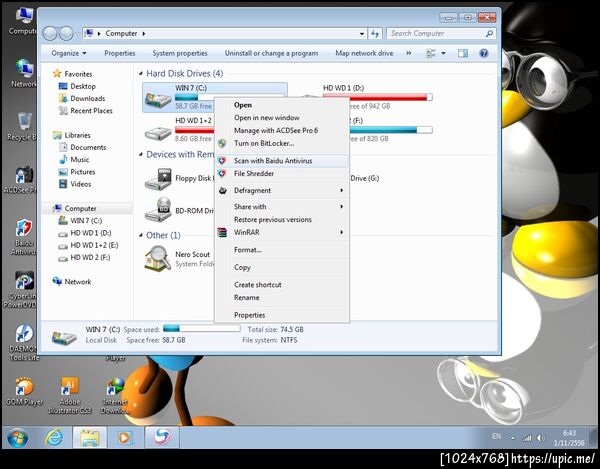Collapse the Other (1) group
The height and width of the screenshot is (469, 600).
click(x=141, y=235)
